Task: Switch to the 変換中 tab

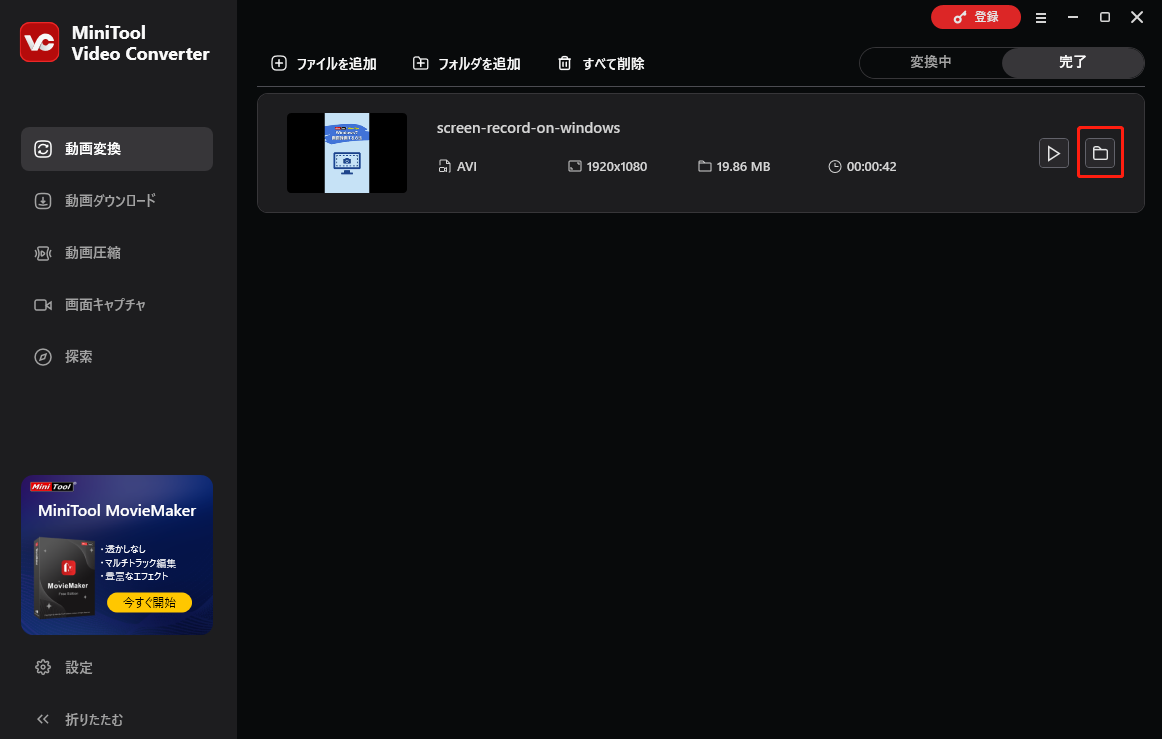Action: [x=931, y=62]
